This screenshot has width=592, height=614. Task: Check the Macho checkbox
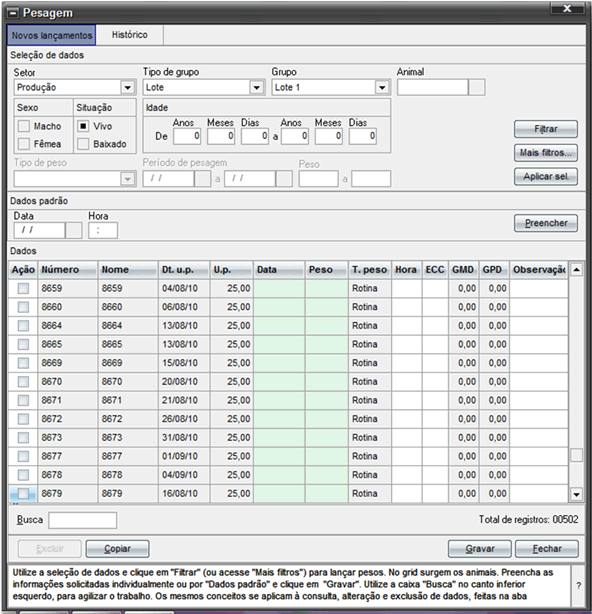23,126
